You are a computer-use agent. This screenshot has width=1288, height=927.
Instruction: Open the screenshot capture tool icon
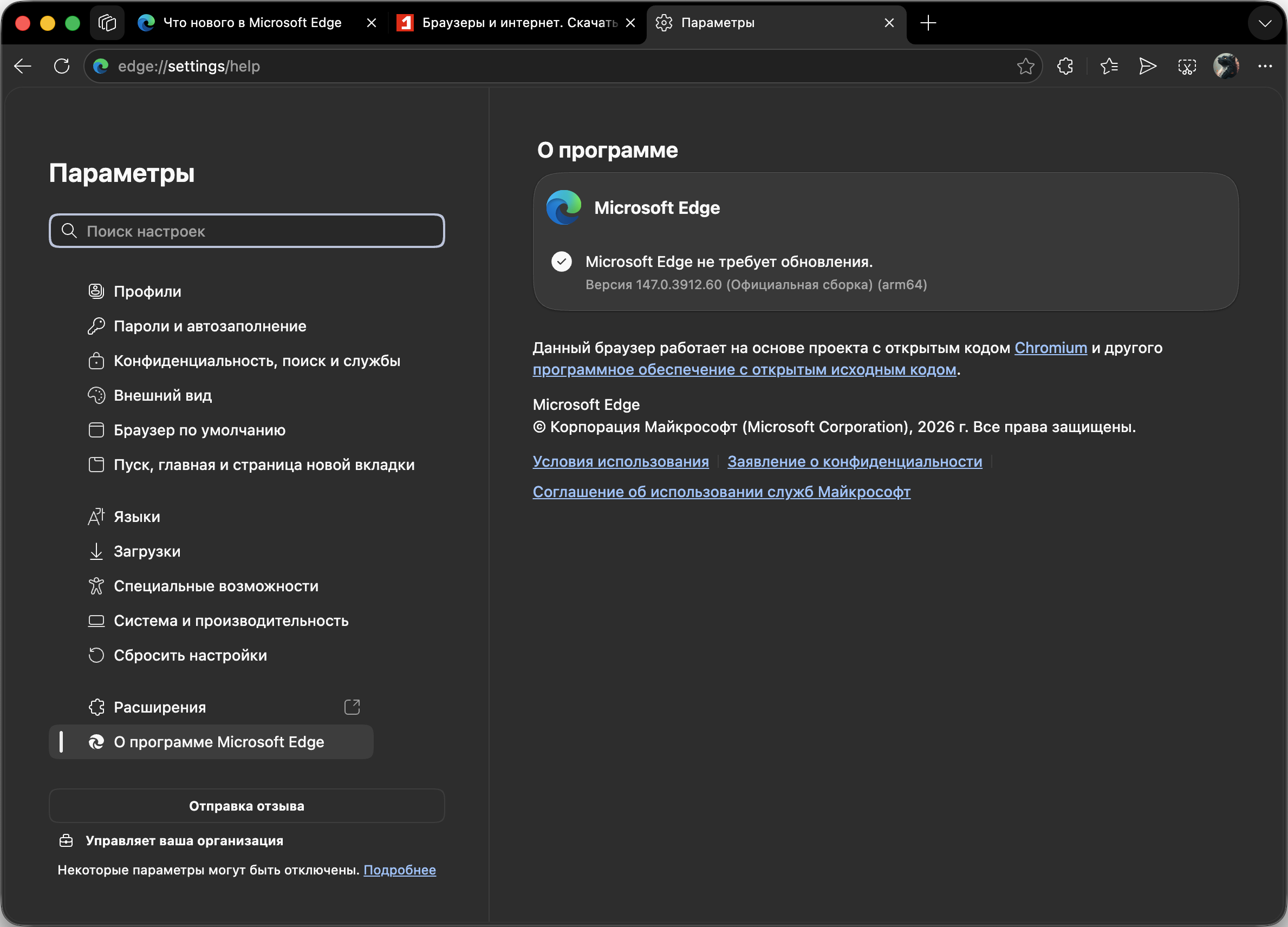1186,67
